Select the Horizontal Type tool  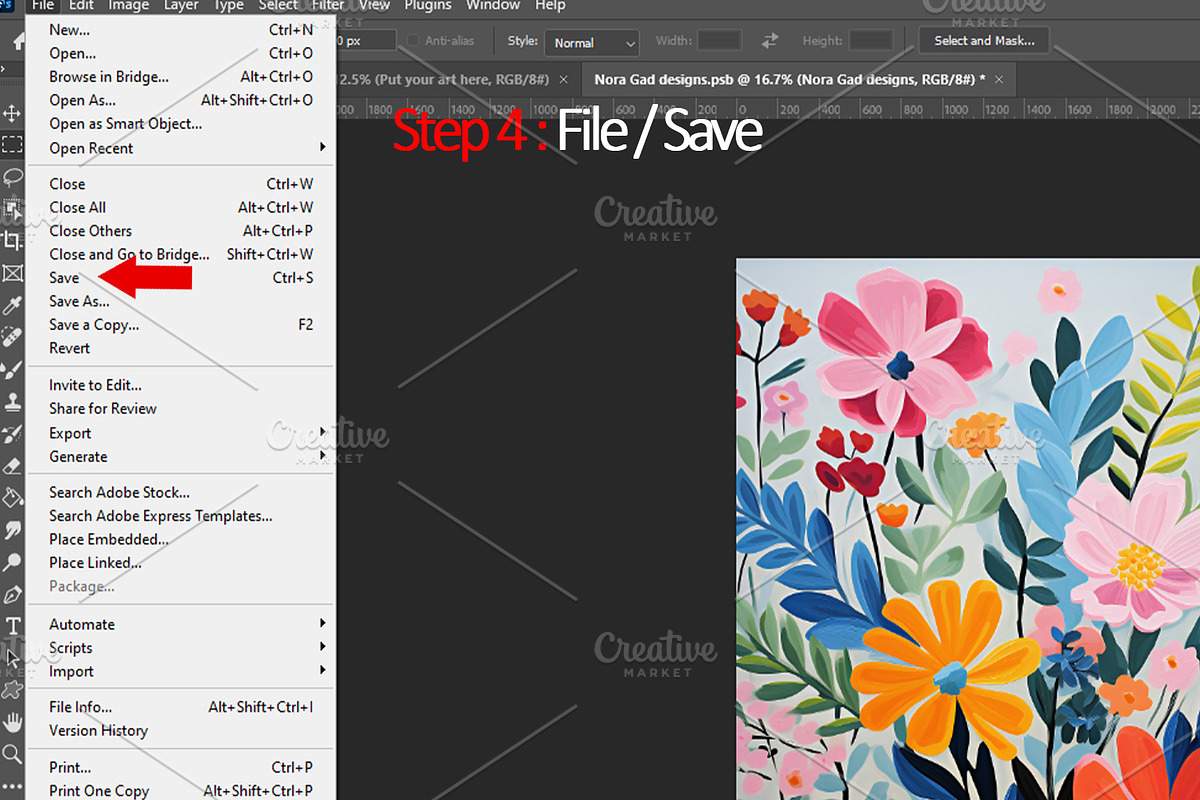point(12,626)
